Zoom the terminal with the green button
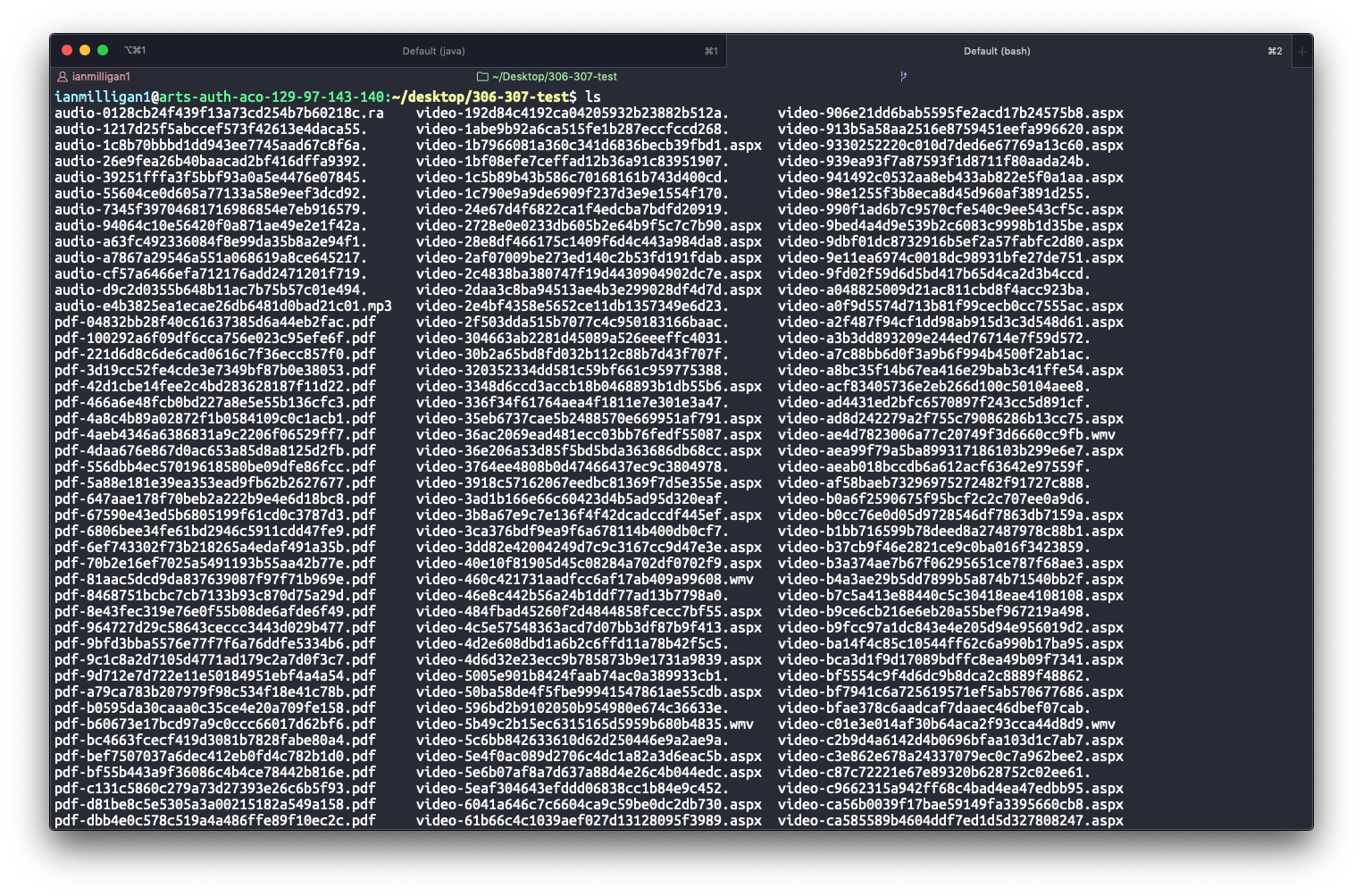This screenshot has height=896, width=1363. [x=103, y=51]
